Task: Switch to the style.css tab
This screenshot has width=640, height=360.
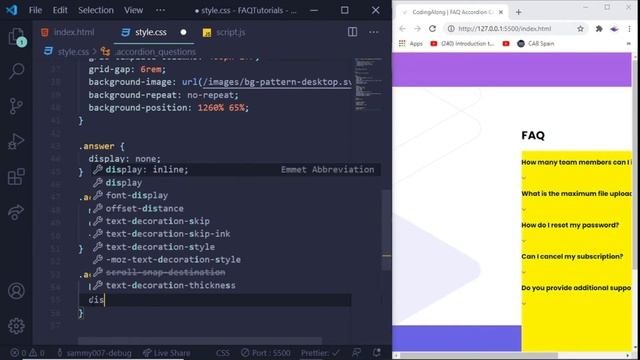Action: (x=152, y=32)
